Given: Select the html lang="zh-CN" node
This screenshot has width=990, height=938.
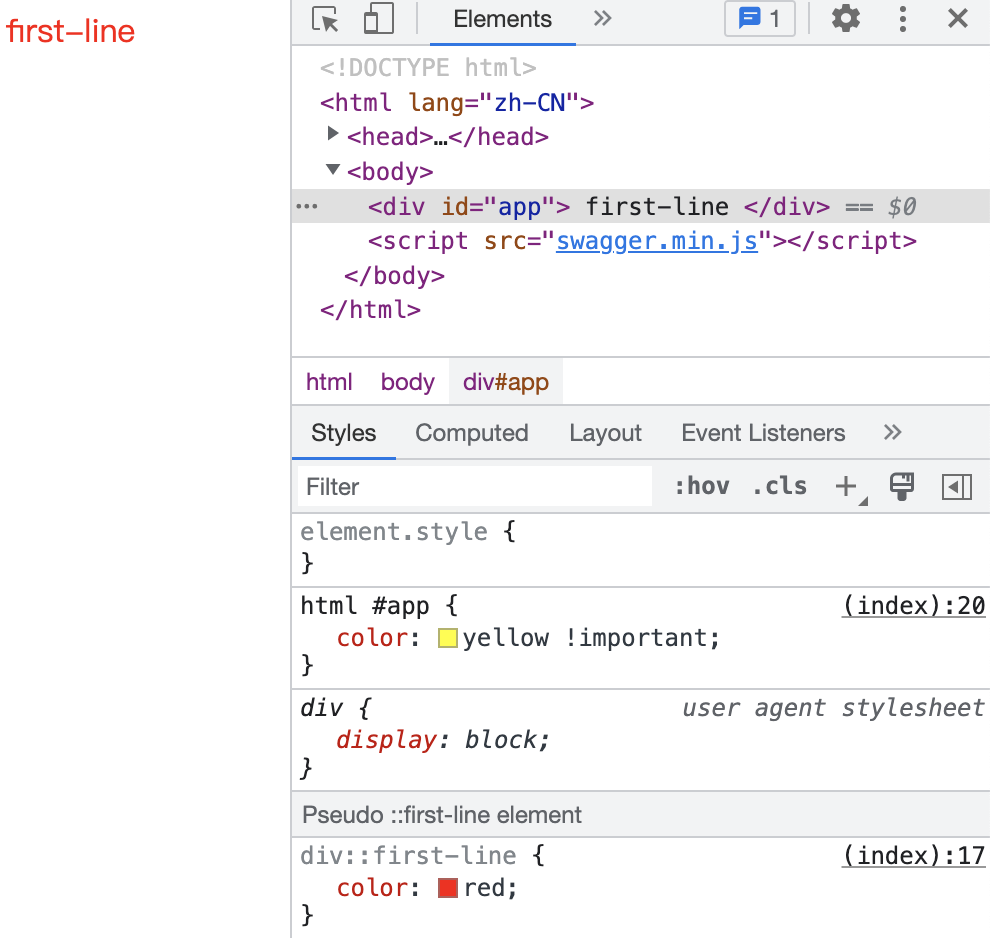Looking at the screenshot, I should (x=456, y=102).
